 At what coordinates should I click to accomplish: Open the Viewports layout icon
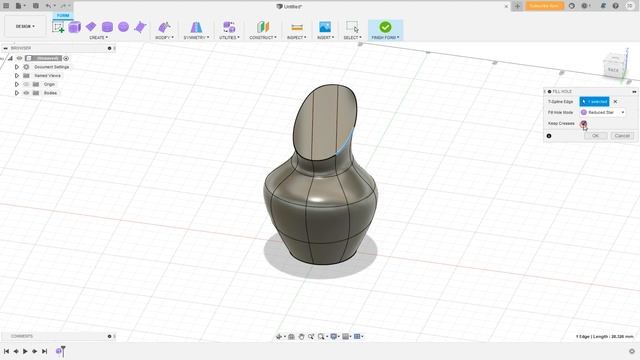(357, 336)
